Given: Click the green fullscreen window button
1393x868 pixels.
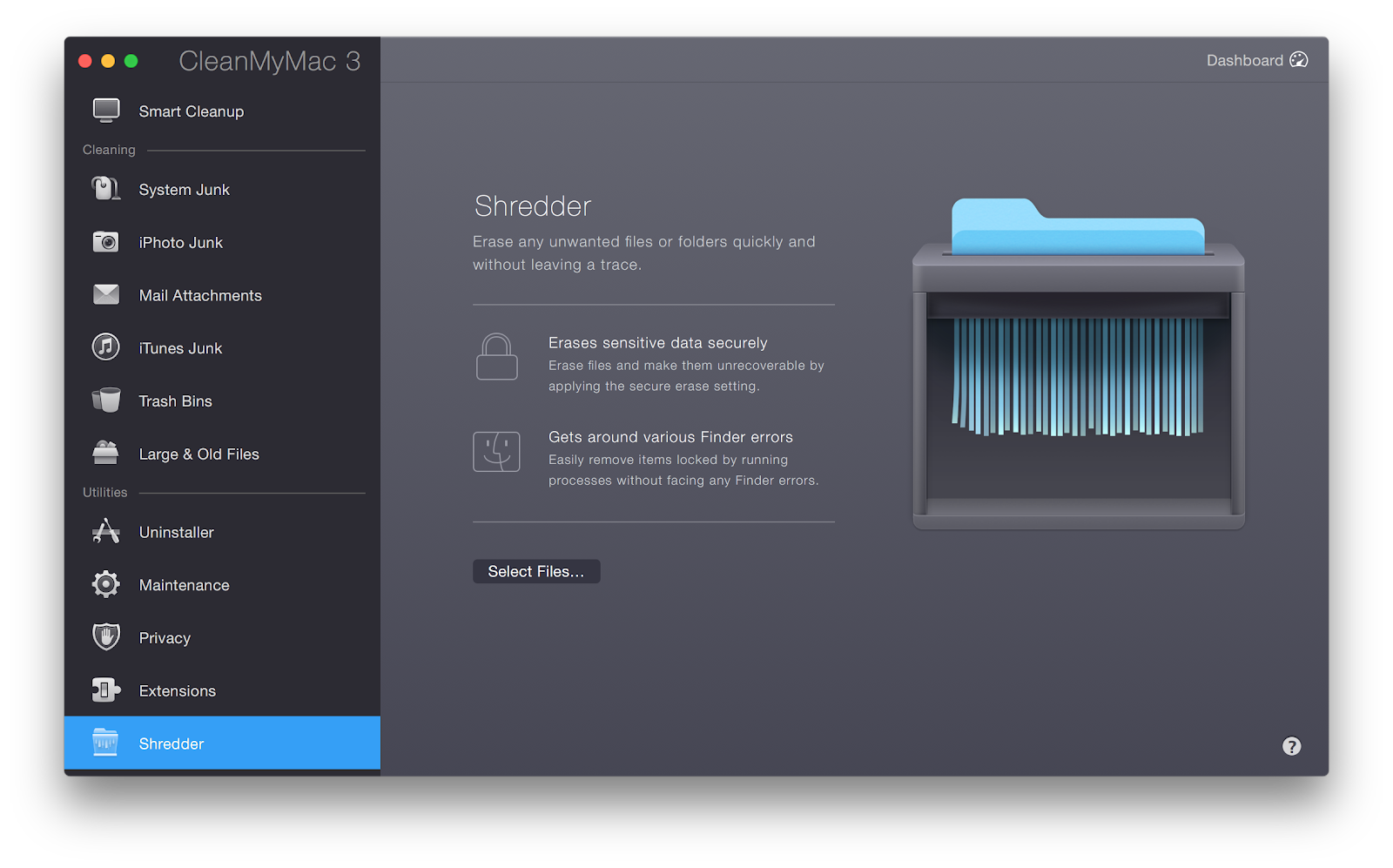Looking at the screenshot, I should point(131,61).
